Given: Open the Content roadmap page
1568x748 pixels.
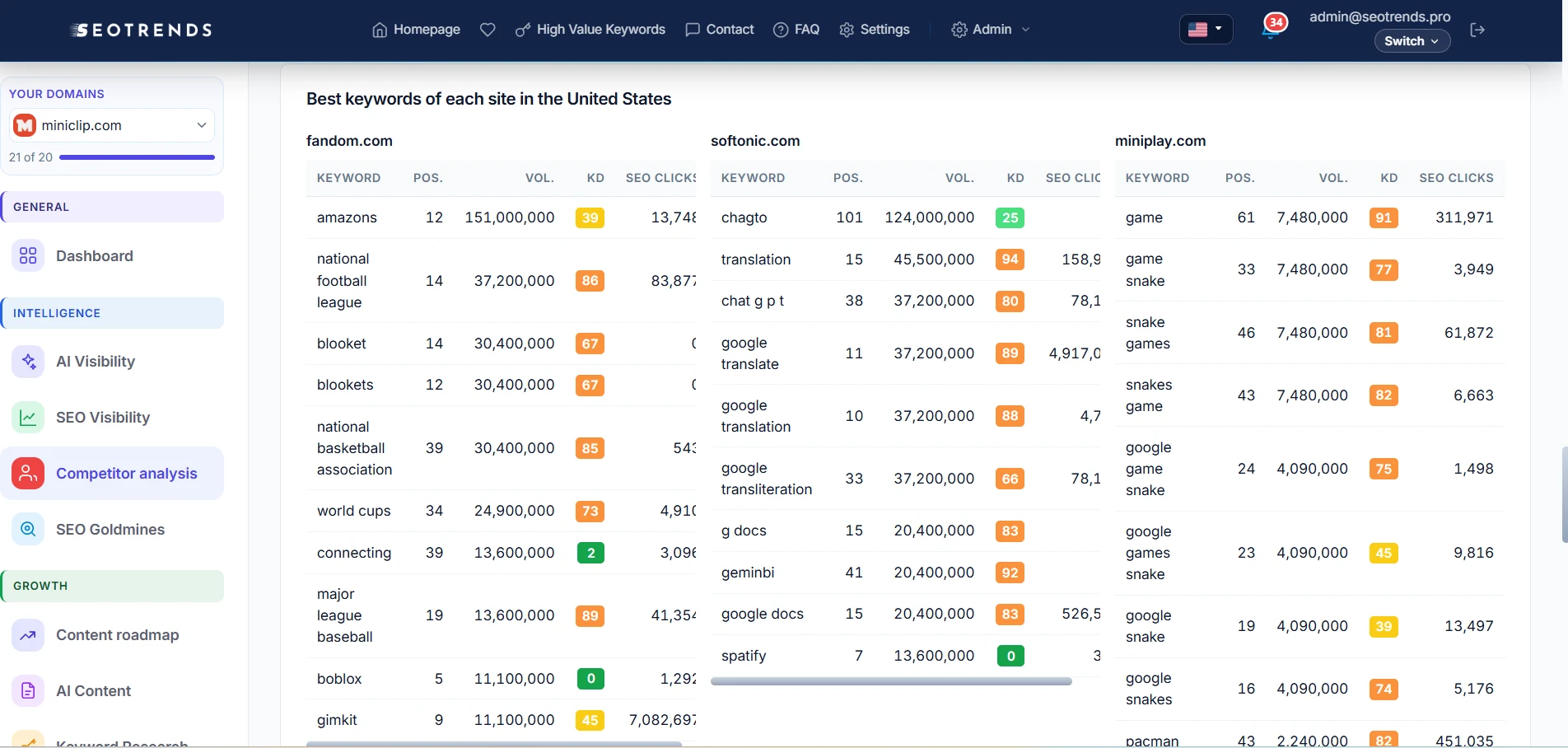Looking at the screenshot, I should [x=112, y=635].
